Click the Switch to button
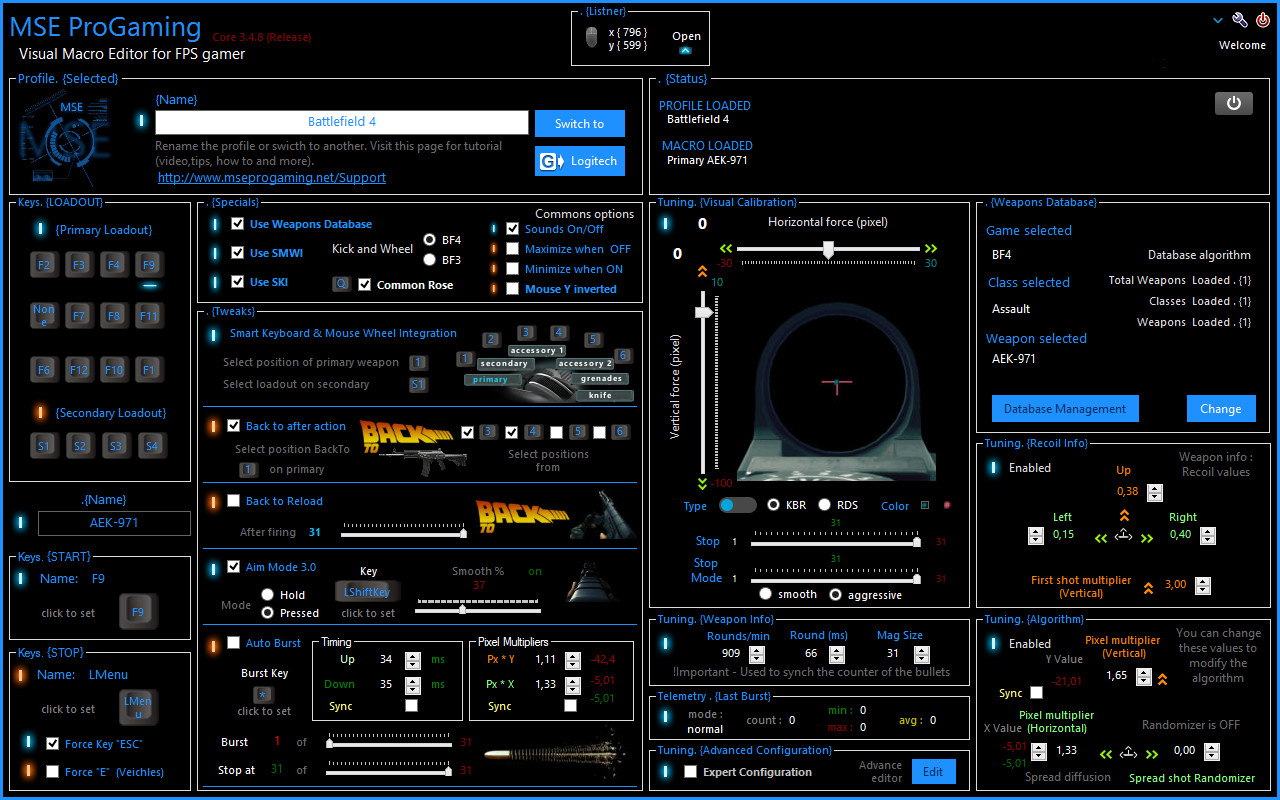The height and width of the screenshot is (800, 1280). click(x=580, y=123)
